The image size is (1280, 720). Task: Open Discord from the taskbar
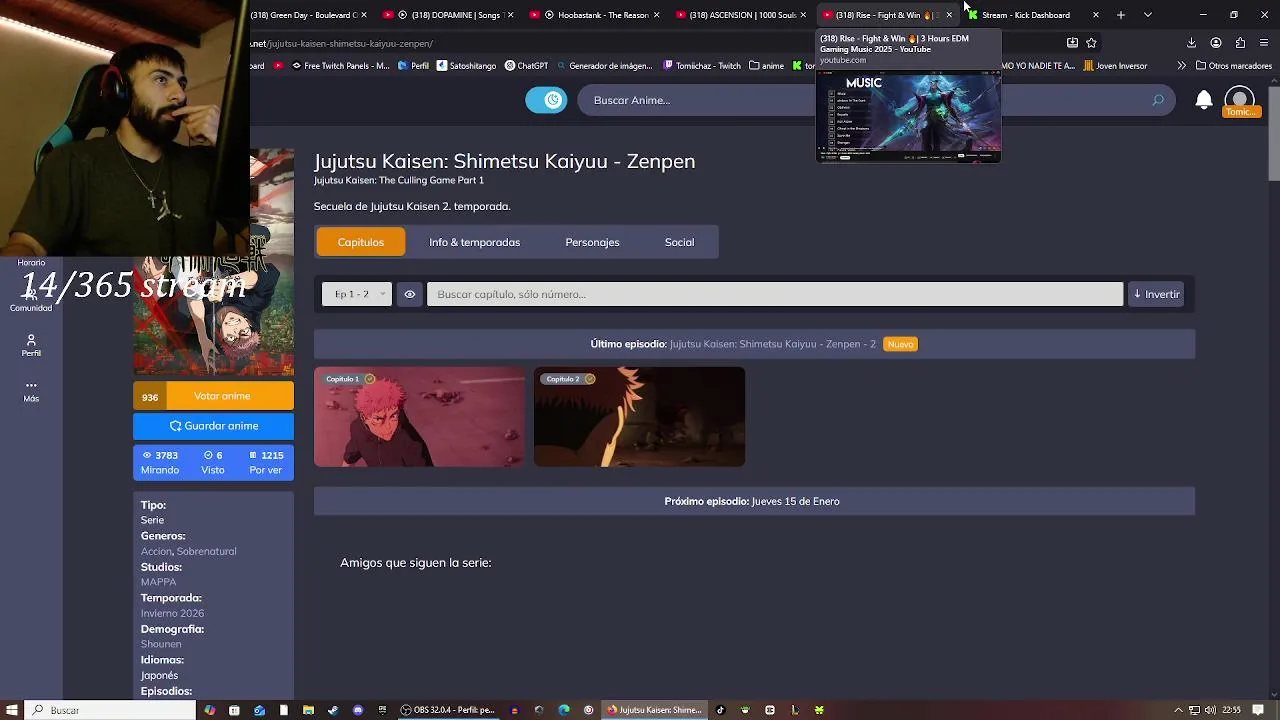pos(358,710)
